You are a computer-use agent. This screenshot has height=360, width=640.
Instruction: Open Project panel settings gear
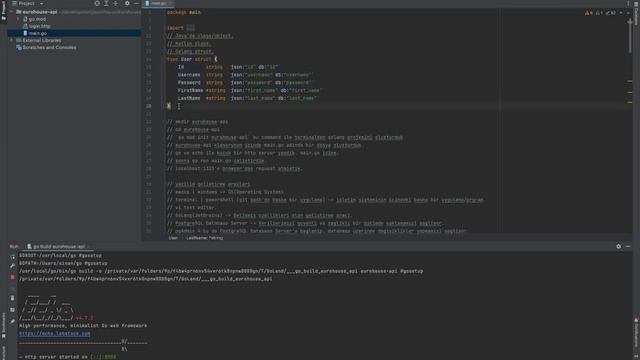click(x=127, y=3)
